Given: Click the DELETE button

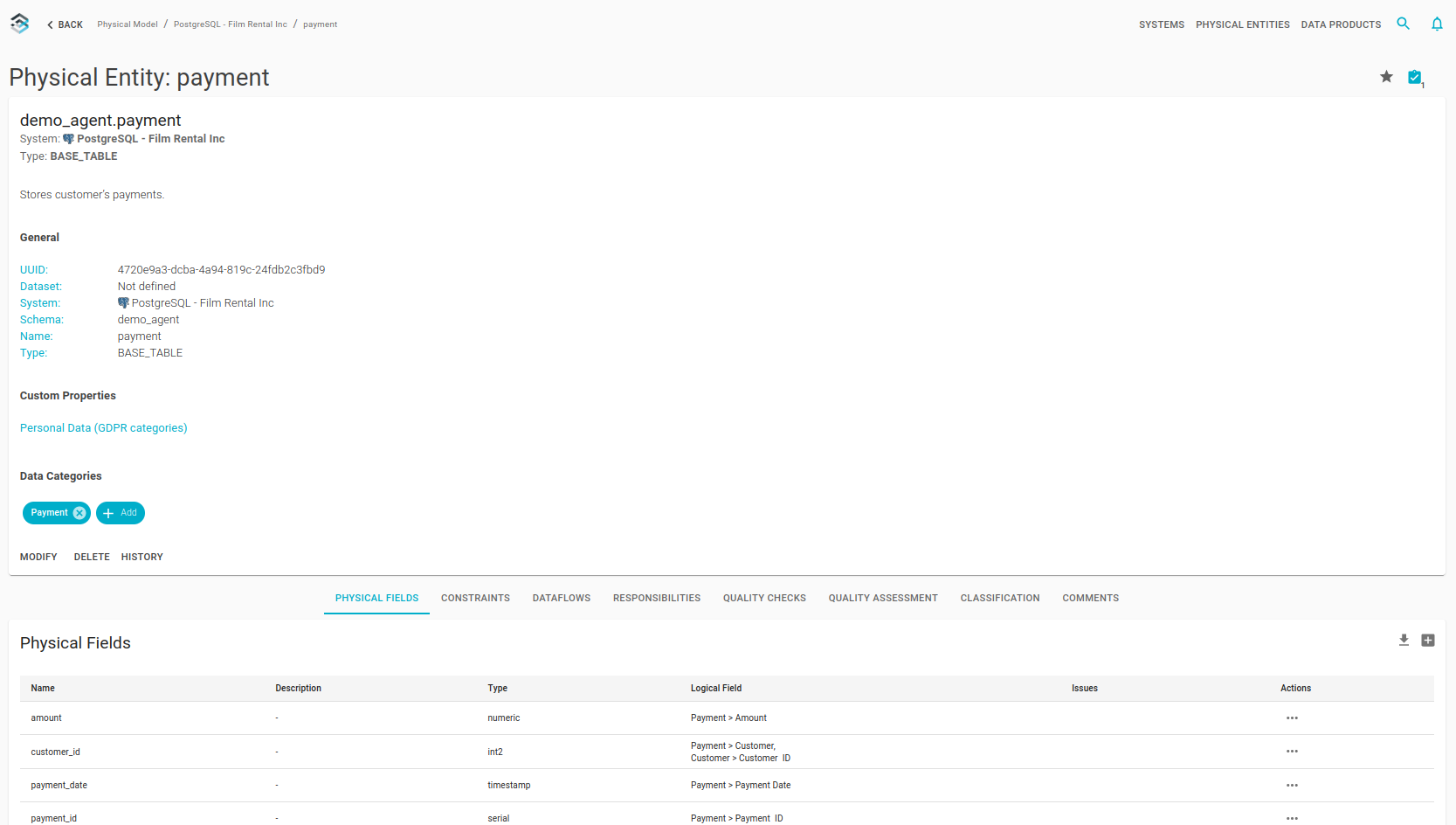Looking at the screenshot, I should tap(92, 557).
